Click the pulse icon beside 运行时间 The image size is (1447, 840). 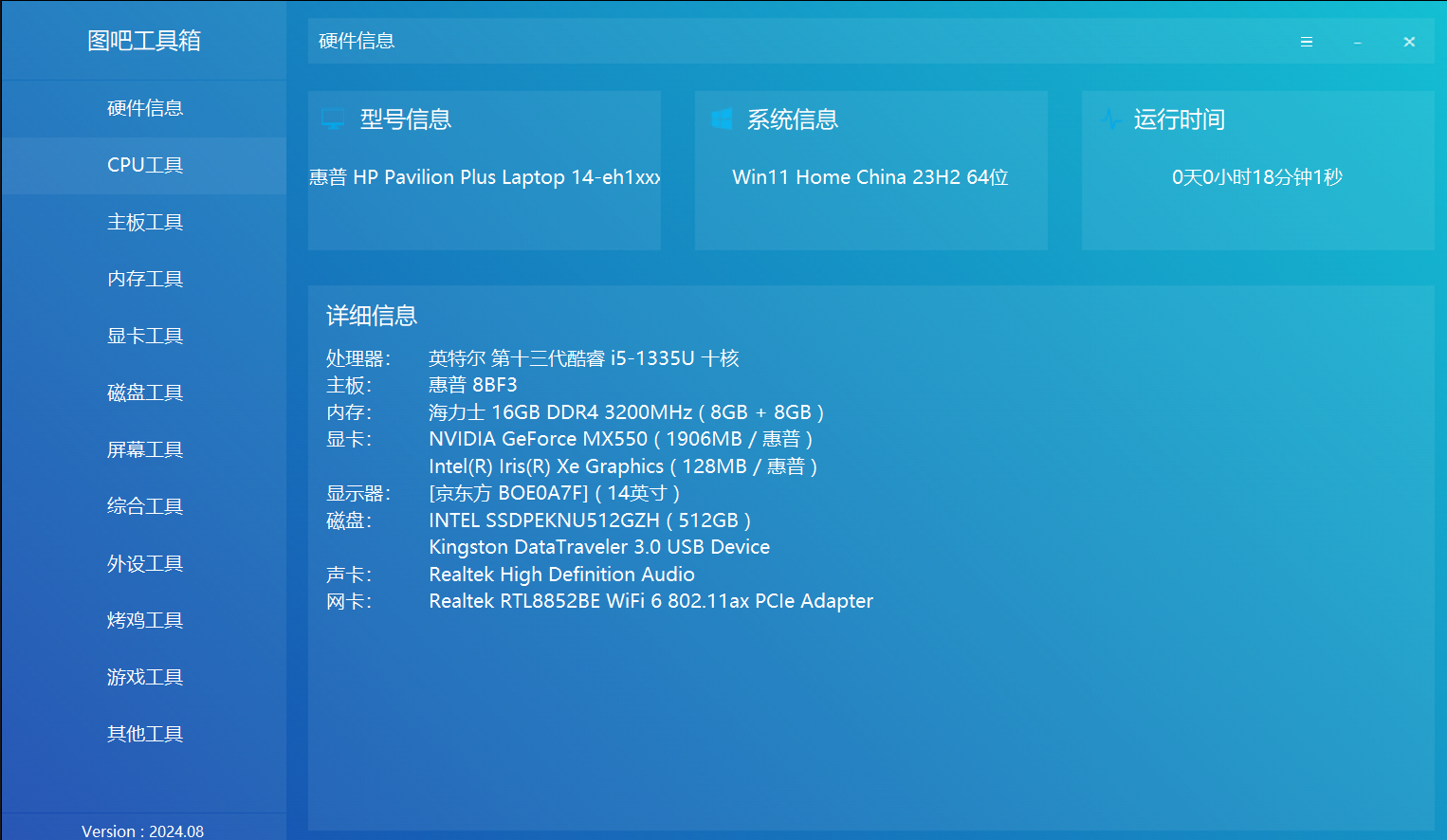point(1110,119)
